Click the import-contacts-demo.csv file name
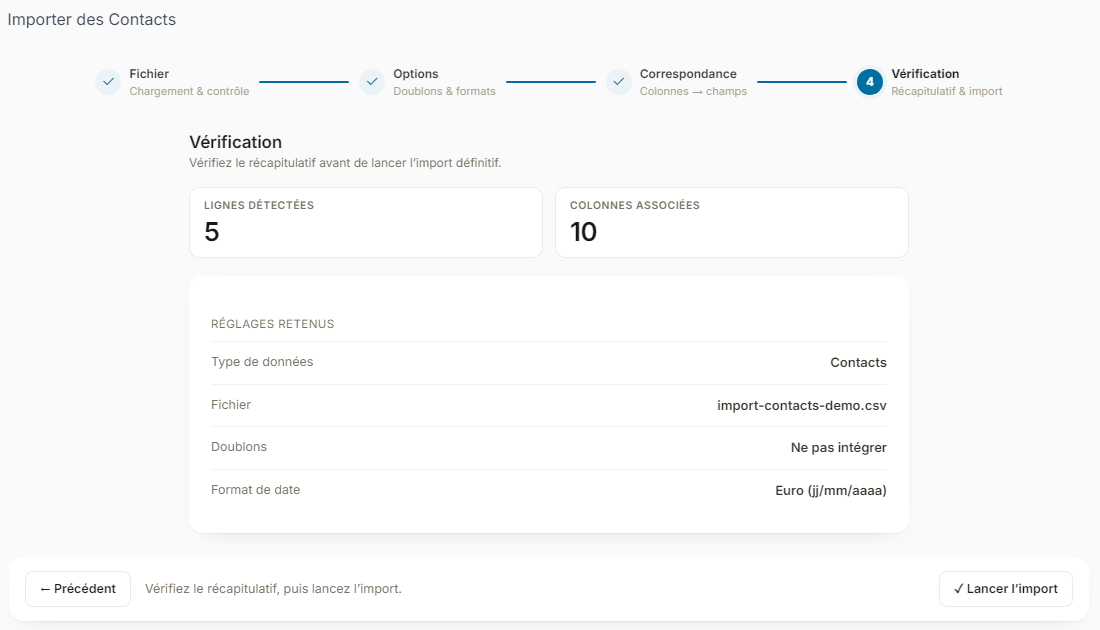1100x630 pixels. (x=801, y=406)
